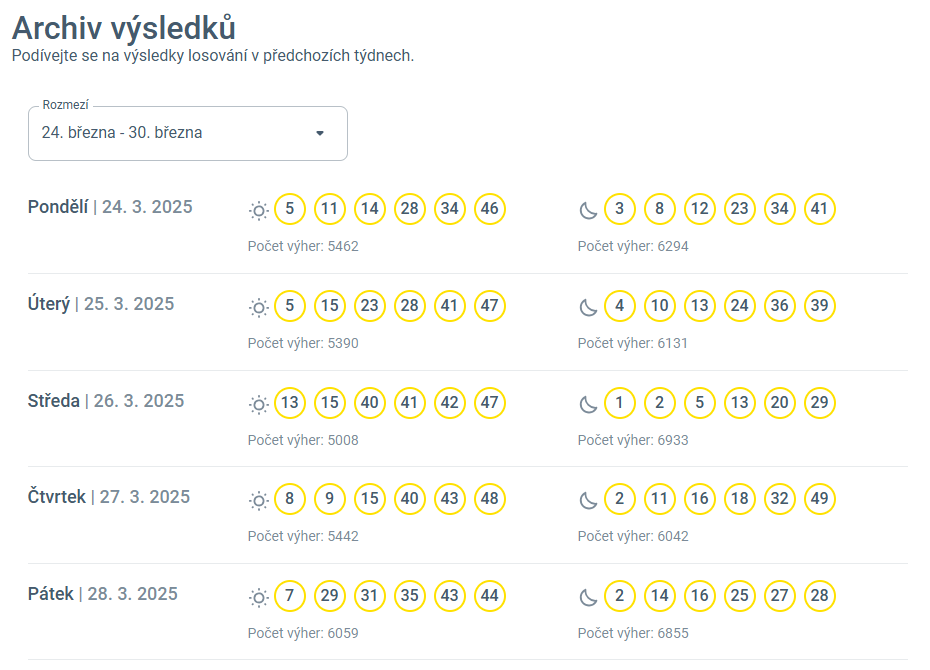This screenshot has height=670, width=930.
Task: Select the moon icon for Středa evening draw
Action: pos(588,403)
